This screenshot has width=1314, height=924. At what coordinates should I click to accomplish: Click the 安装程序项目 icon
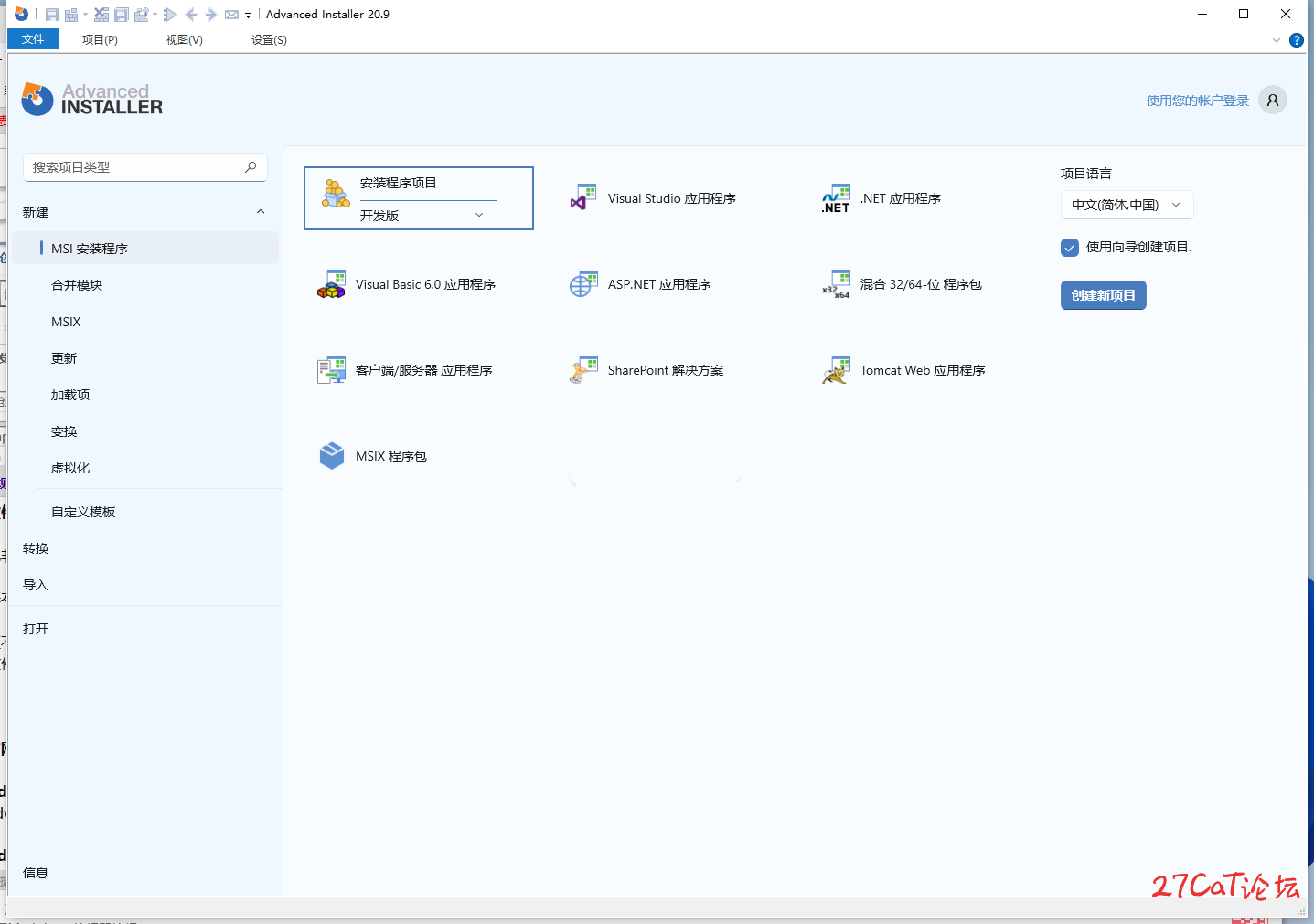336,194
